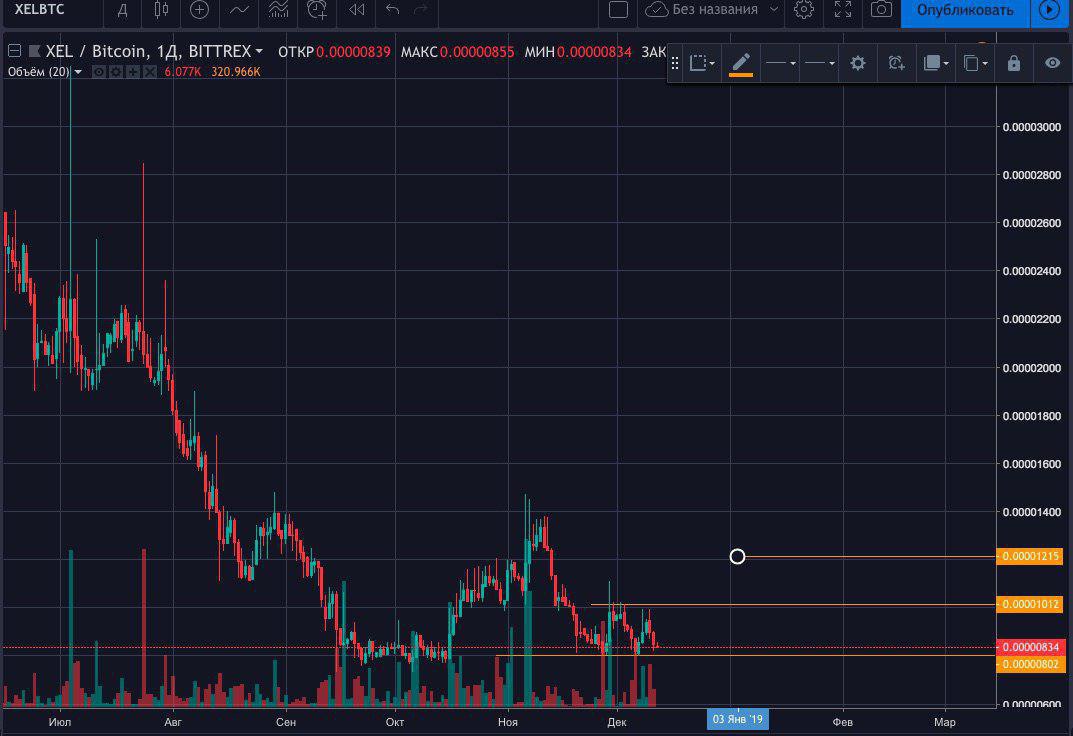
Task: Open the clone or copy drawing dropdown
Action: [x=975, y=64]
